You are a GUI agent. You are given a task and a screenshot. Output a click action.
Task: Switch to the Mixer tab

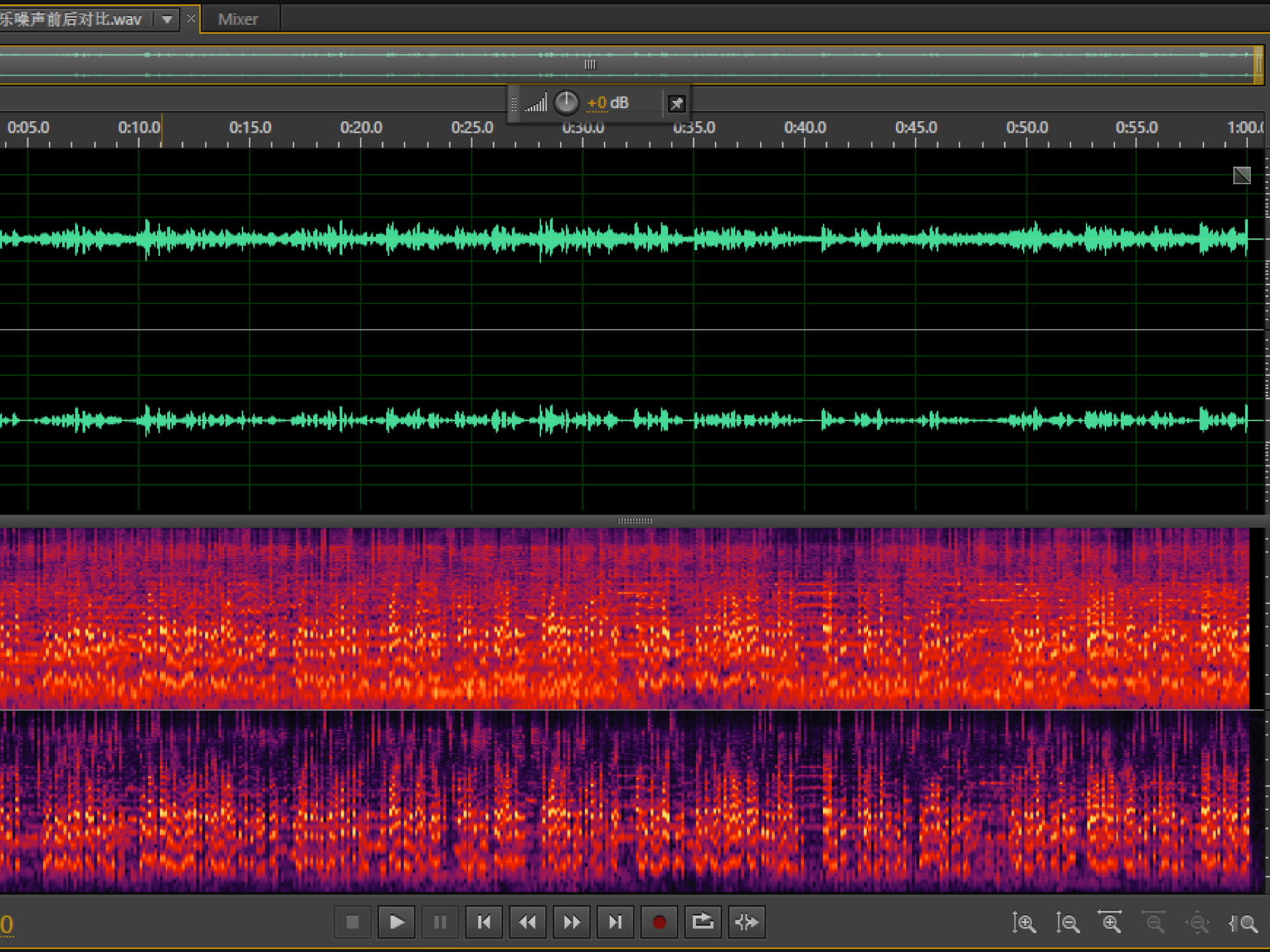point(238,19)
